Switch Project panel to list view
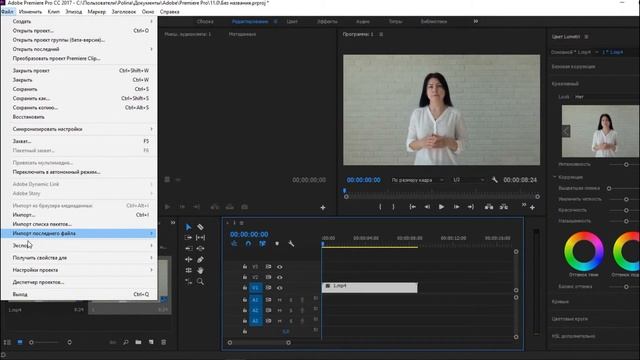Screen dimensions: 640x360 [x=7, y=342]
